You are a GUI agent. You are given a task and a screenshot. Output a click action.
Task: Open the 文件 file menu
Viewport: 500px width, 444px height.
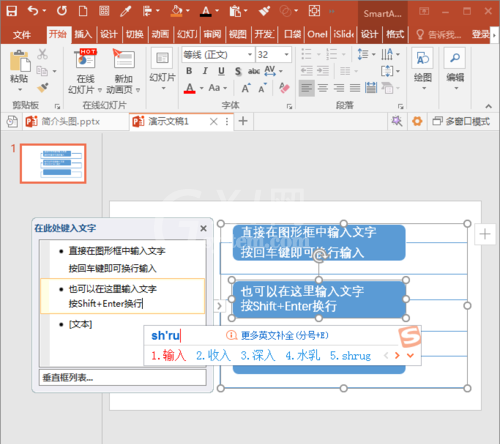(x=22, y=34)
